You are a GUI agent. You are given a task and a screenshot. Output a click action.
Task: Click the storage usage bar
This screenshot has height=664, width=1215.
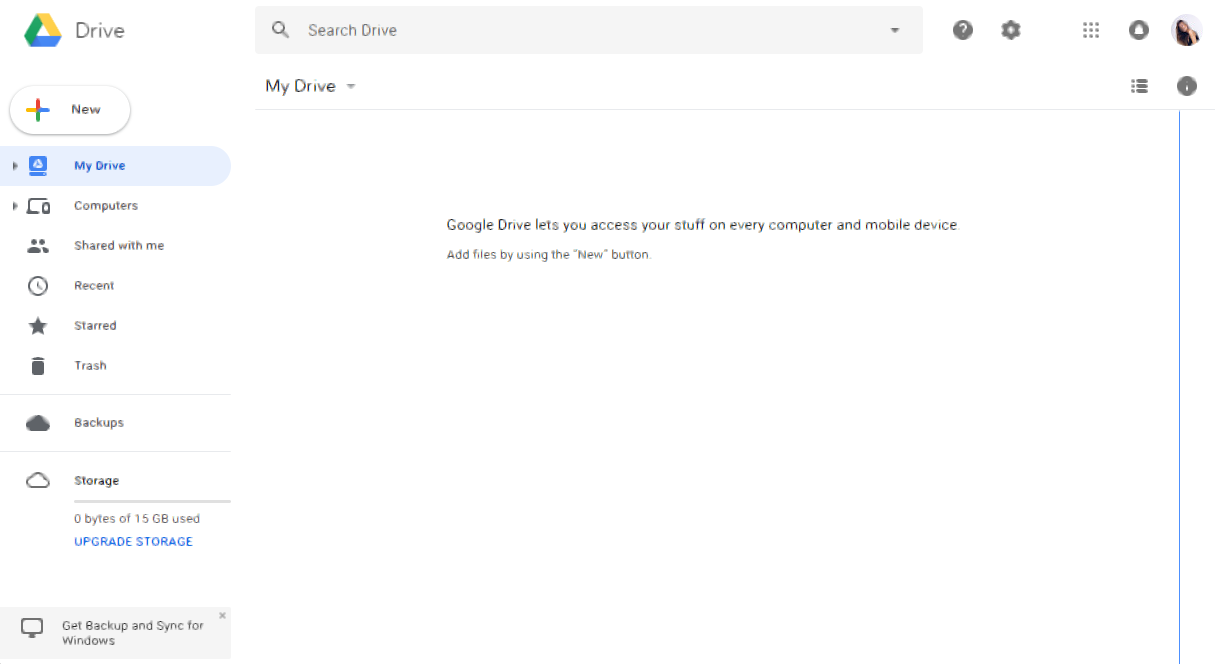(152, 501)
